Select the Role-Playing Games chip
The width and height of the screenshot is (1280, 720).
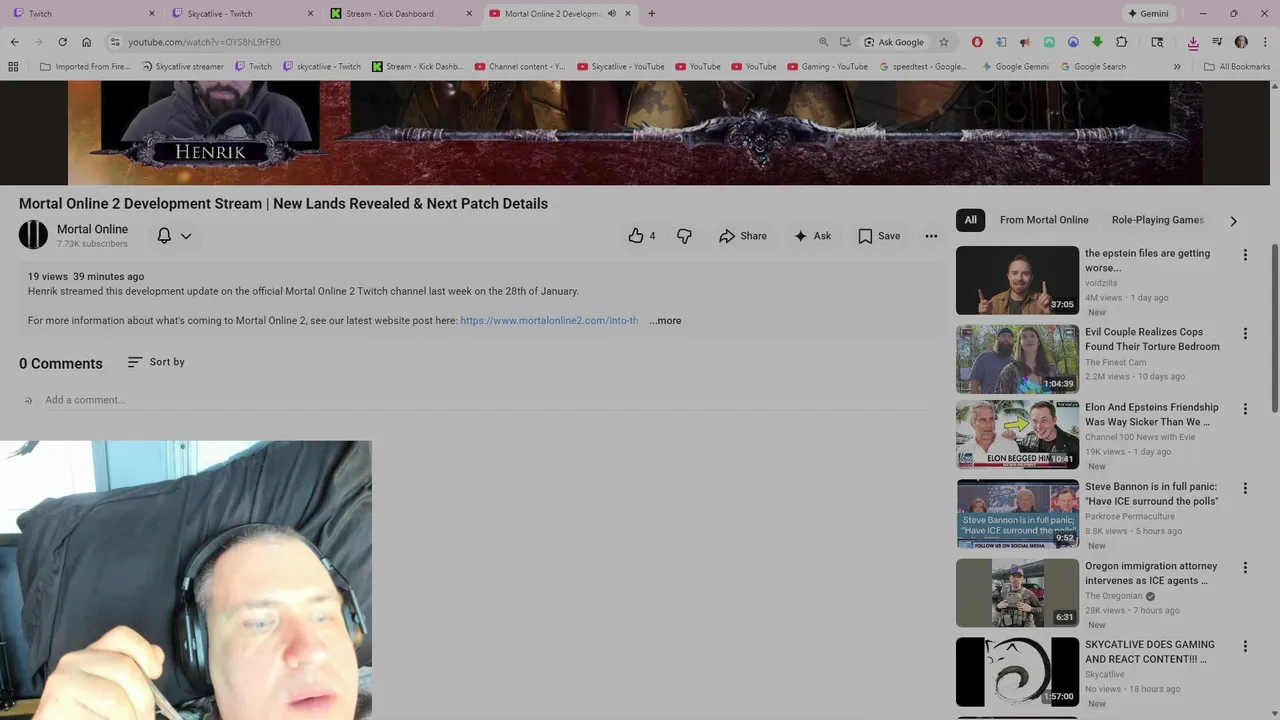pyautogui.click(x=1158, y=220)
